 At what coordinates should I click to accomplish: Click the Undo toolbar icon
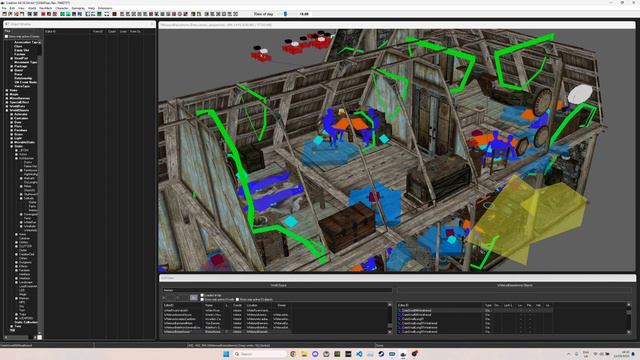30,14
